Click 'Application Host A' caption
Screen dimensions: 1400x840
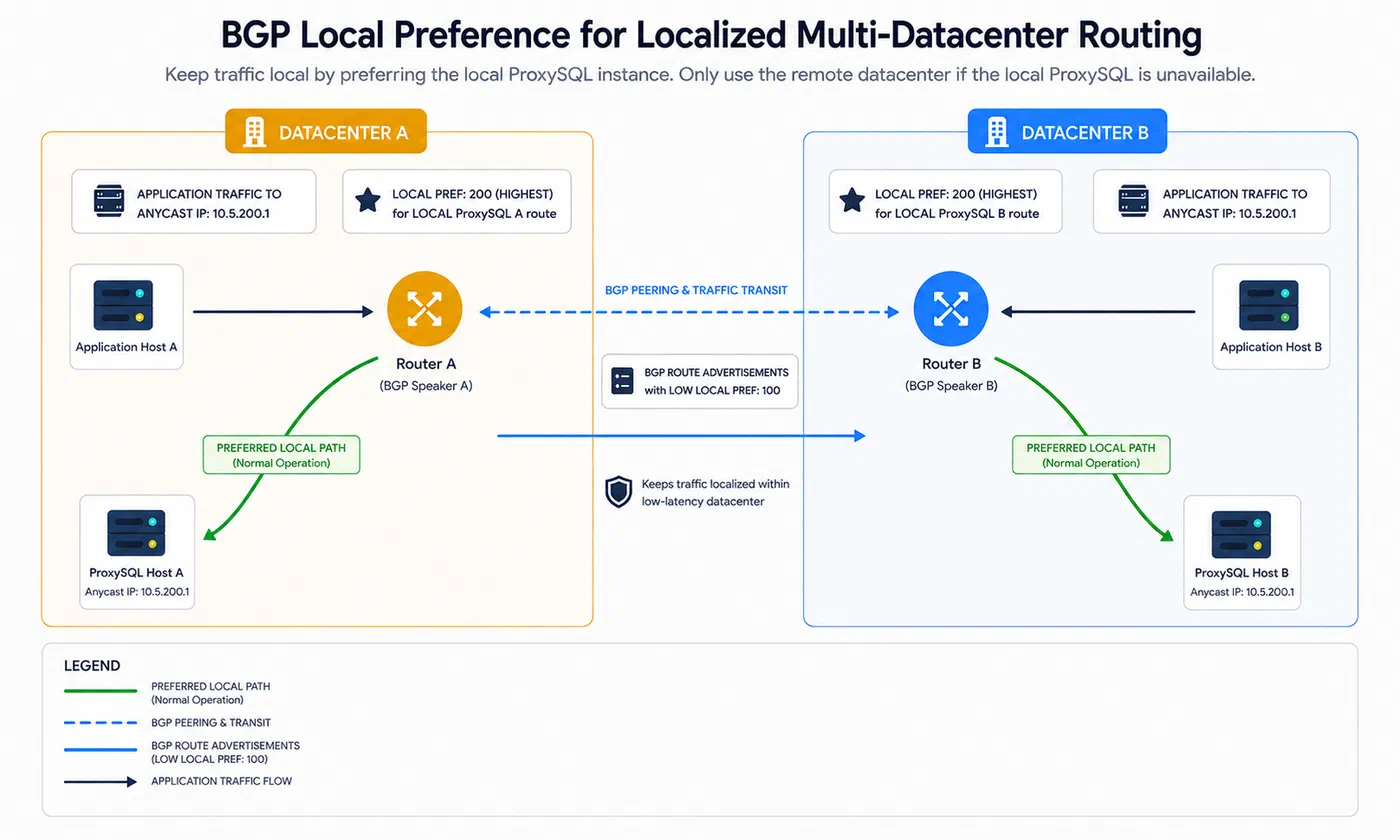tap(126, 347)
